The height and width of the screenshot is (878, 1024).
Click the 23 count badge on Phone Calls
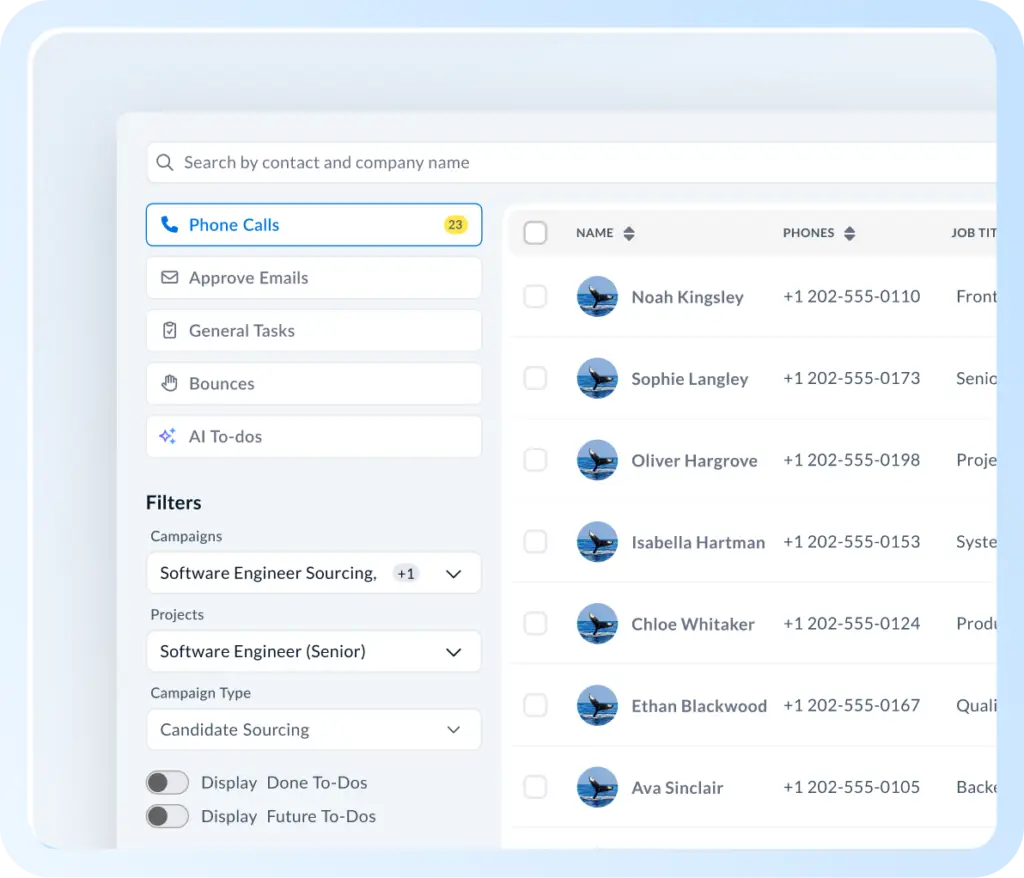click(x=455, y=225)
